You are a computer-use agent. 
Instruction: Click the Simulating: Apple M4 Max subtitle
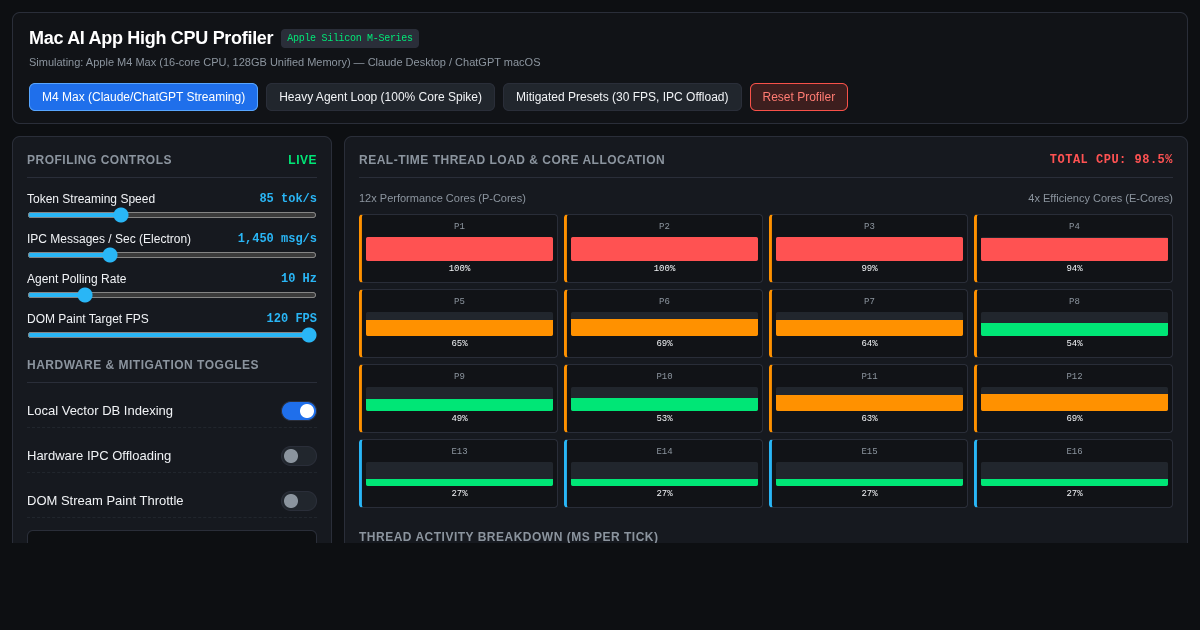pyautogui.click(x=284, y=62)
